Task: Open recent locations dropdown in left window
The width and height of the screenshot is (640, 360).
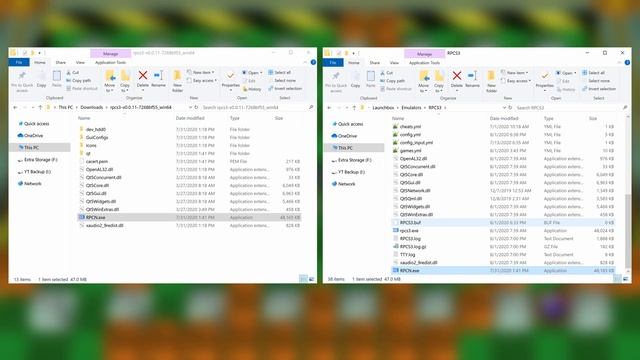Action: (x=33, y=107)
